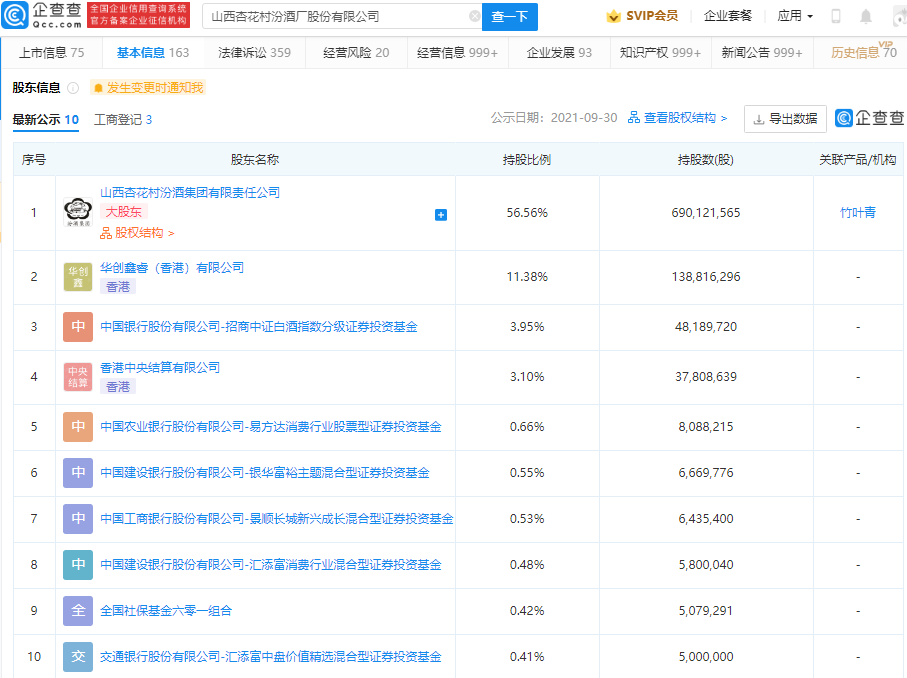Click the avatar for 汇添富消费行业 fund row

click(78, 565)
